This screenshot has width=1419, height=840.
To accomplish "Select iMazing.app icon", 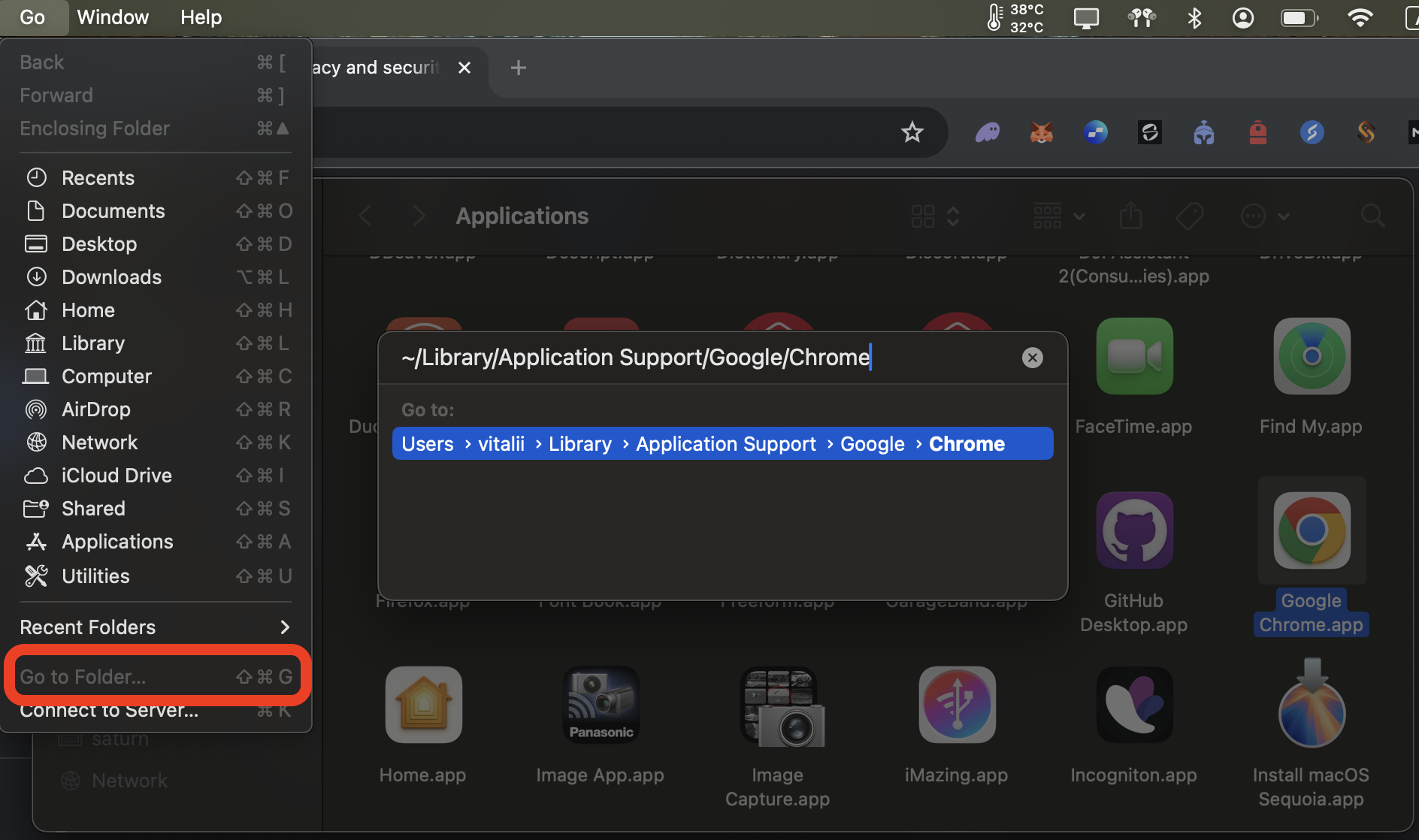I will [x=957, y=705].
